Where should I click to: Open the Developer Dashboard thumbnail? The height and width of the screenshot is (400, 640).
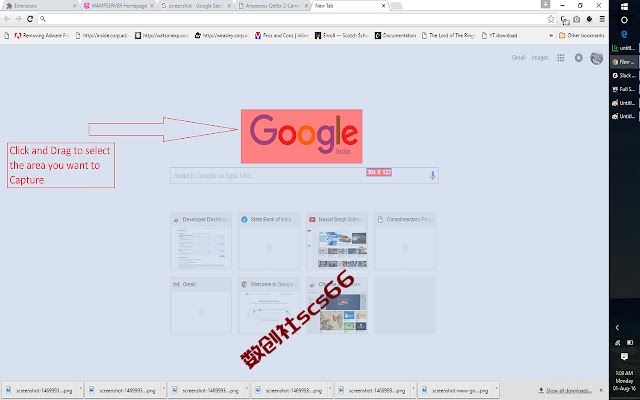click(201, 240)
